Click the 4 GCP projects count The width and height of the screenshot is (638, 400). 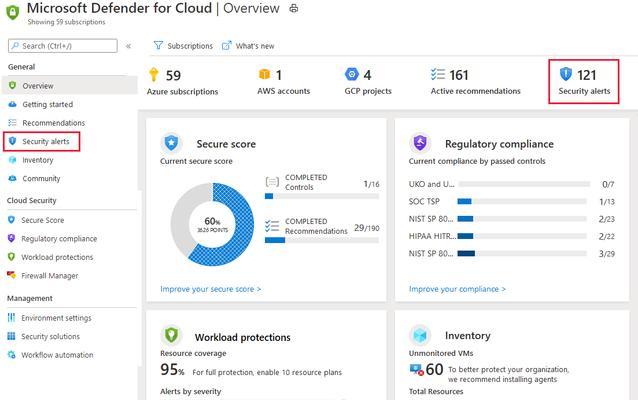(x=367, y=75)
